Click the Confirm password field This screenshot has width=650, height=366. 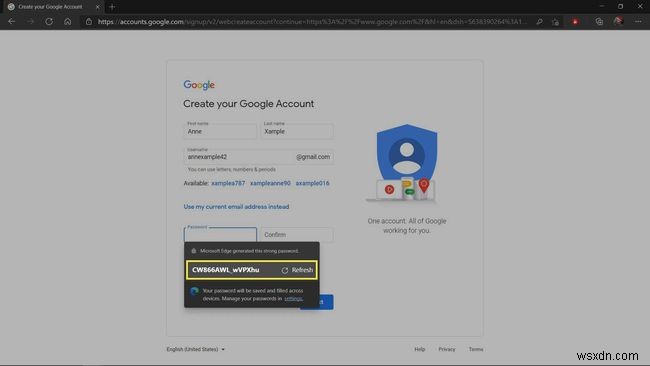pos(297,235)
